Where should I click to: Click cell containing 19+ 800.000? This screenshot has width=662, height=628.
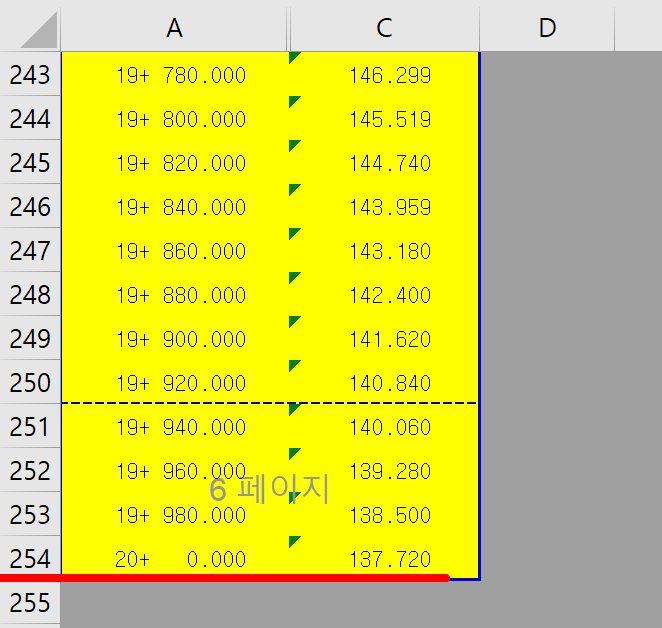click(x=175, y=118)
